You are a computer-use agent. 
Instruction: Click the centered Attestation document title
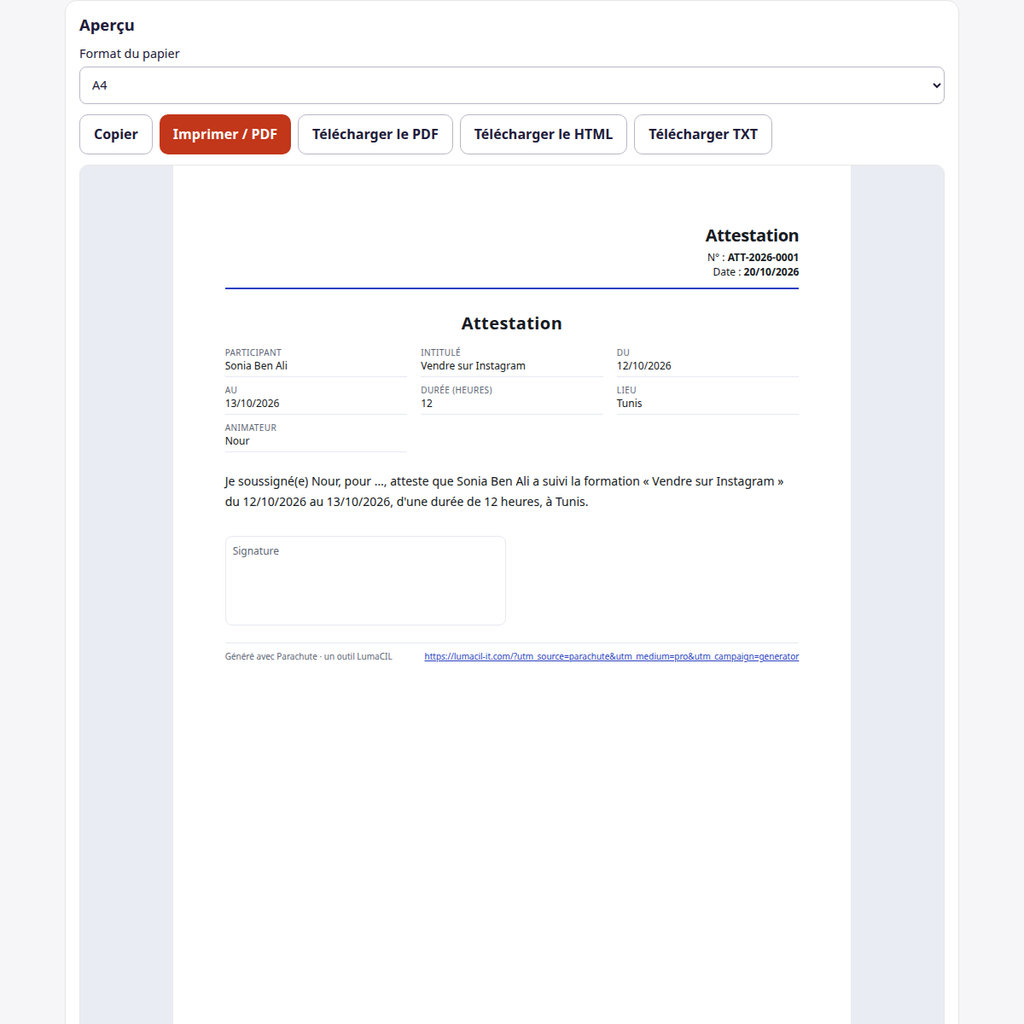tap(511, 323)
